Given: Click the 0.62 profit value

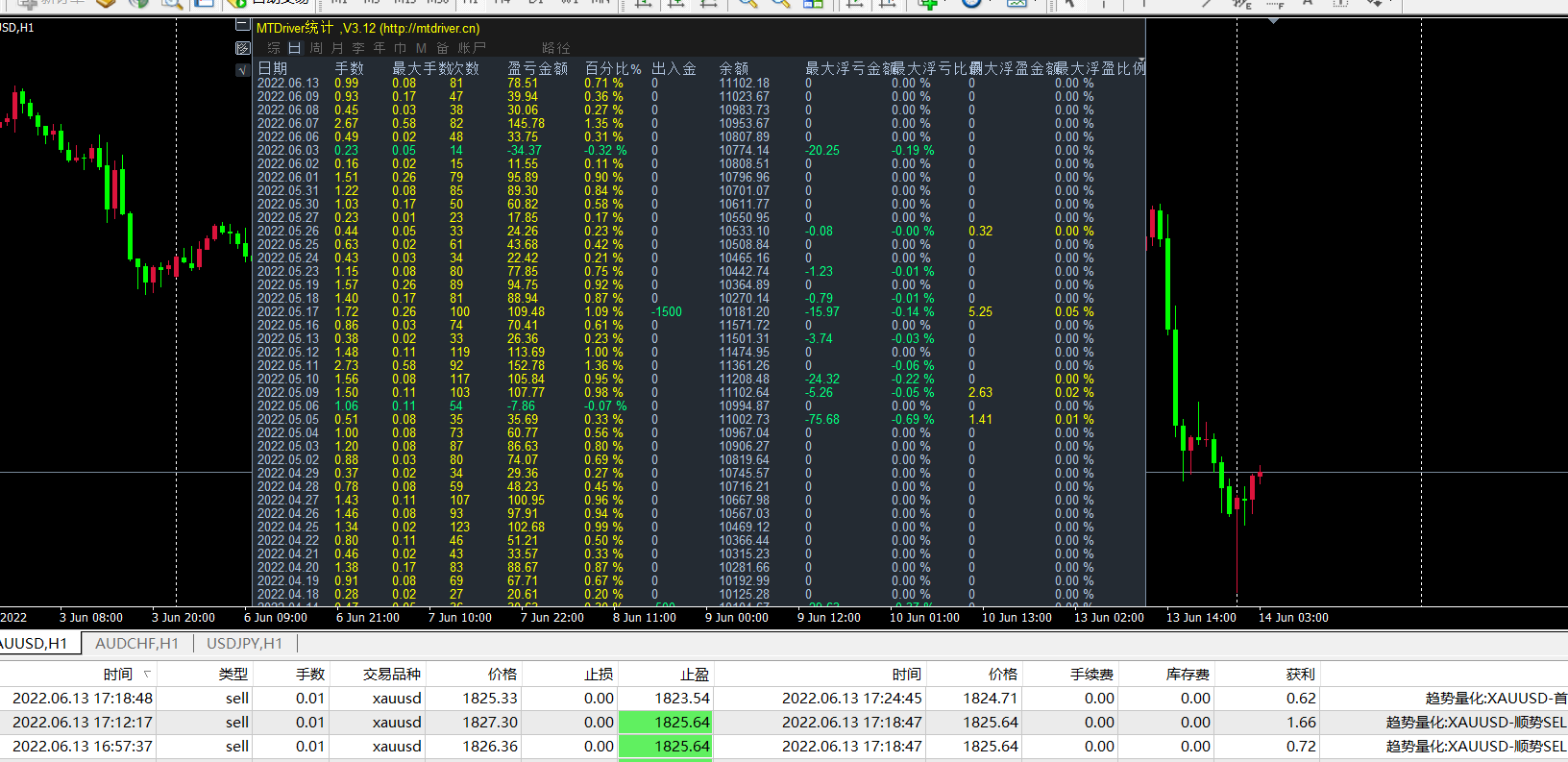Looking at the screenshot, I should pos(1302,699).
